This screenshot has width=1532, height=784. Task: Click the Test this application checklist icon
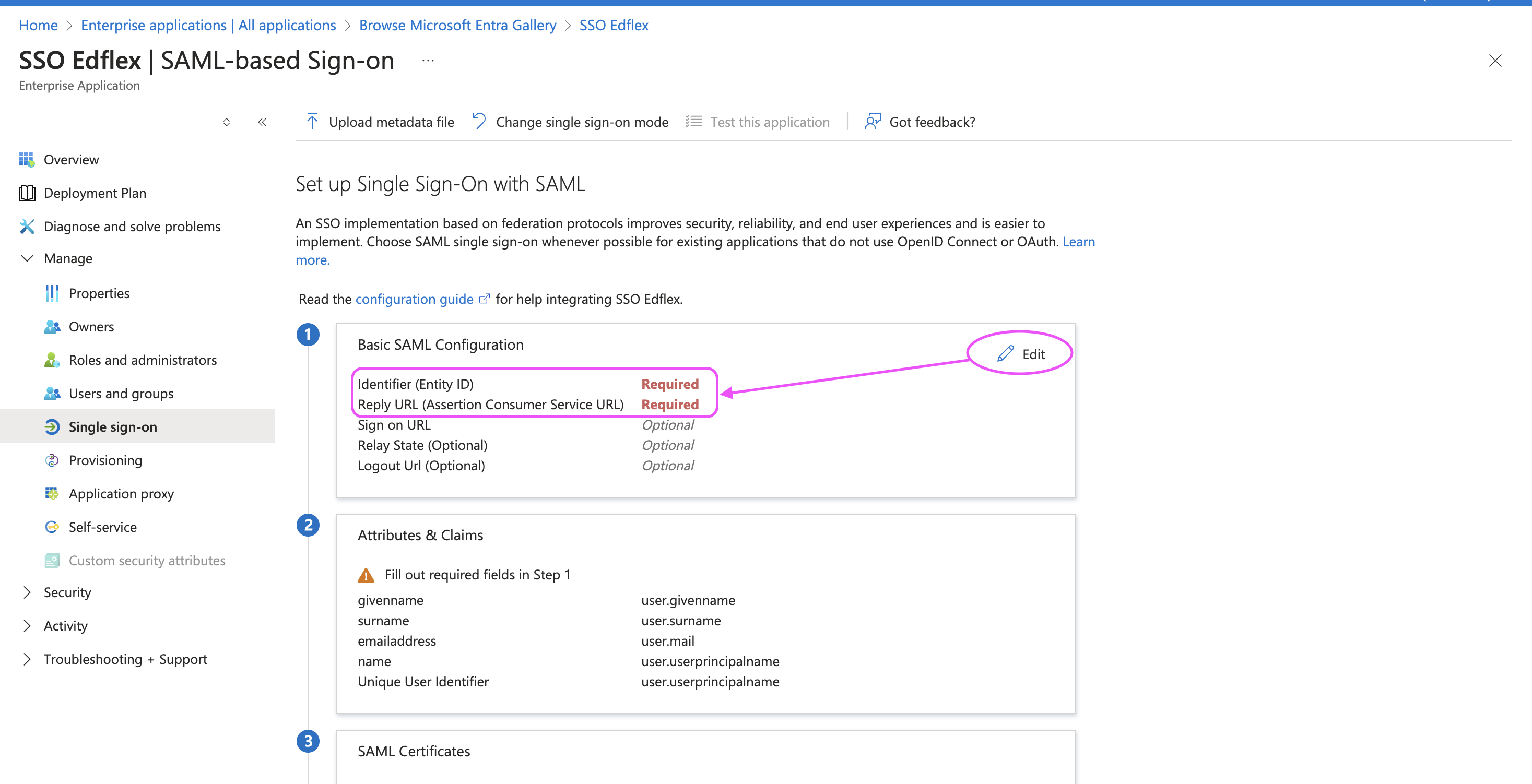[693, 121]
